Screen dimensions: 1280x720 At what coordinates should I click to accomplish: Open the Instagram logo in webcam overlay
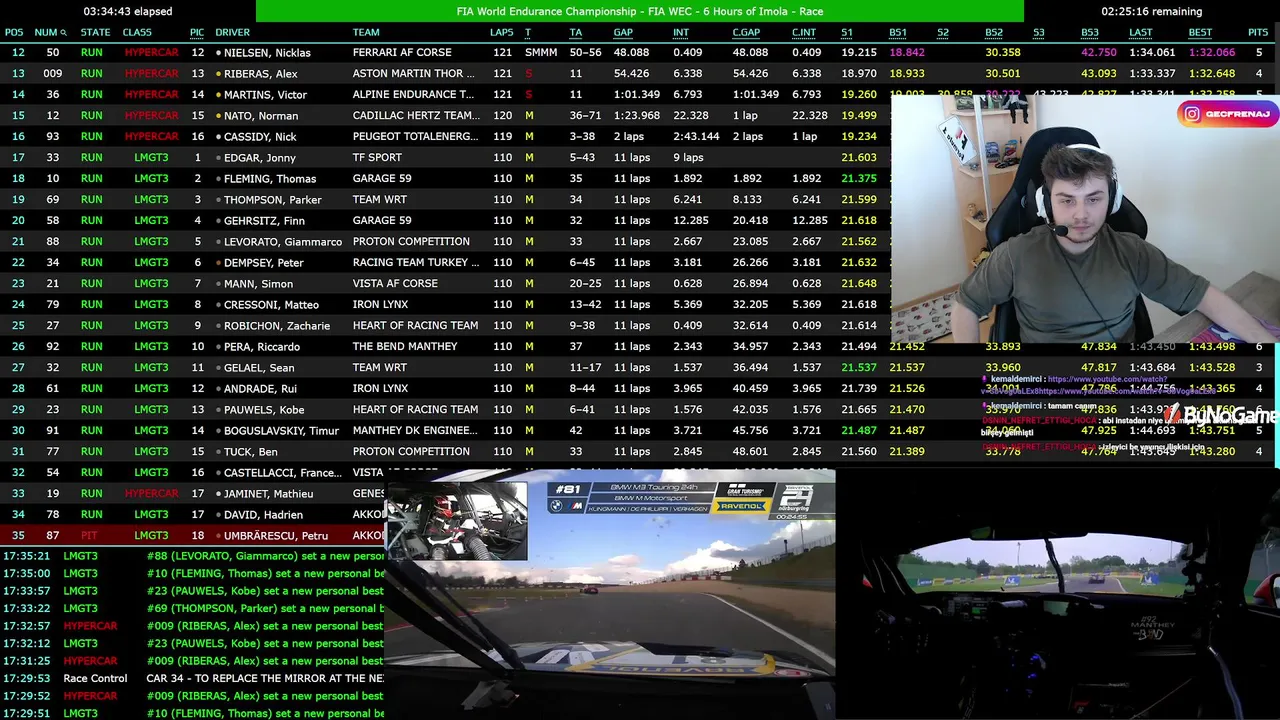1192,114
